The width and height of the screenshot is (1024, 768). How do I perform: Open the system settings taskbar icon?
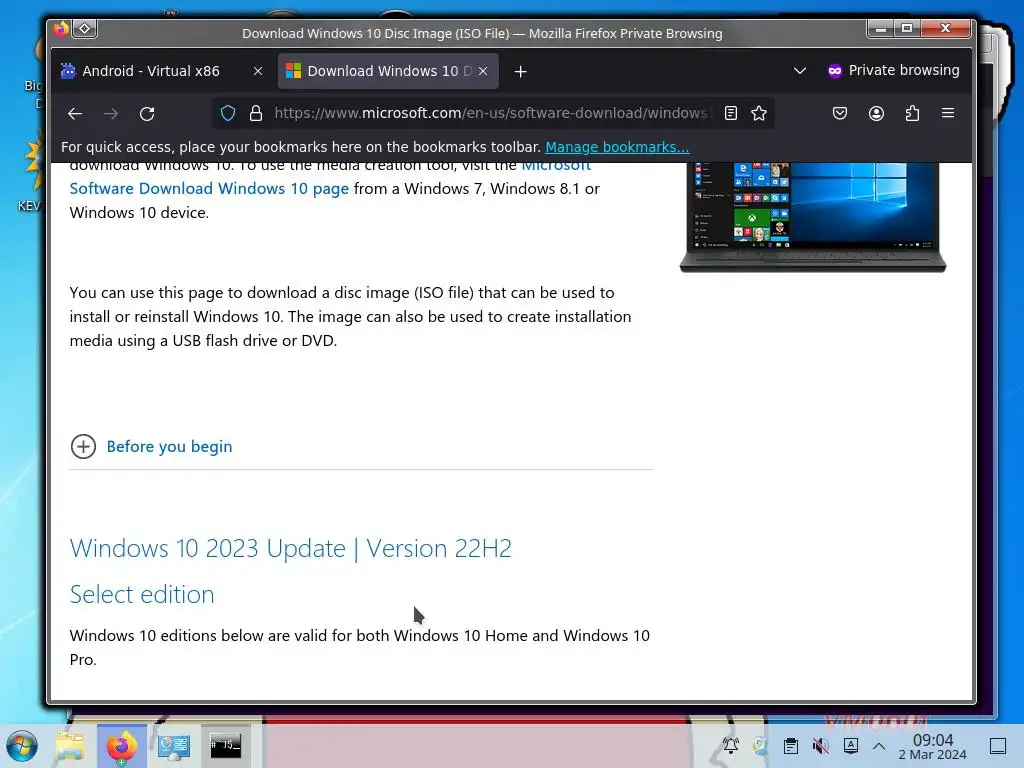coord(174,746)
